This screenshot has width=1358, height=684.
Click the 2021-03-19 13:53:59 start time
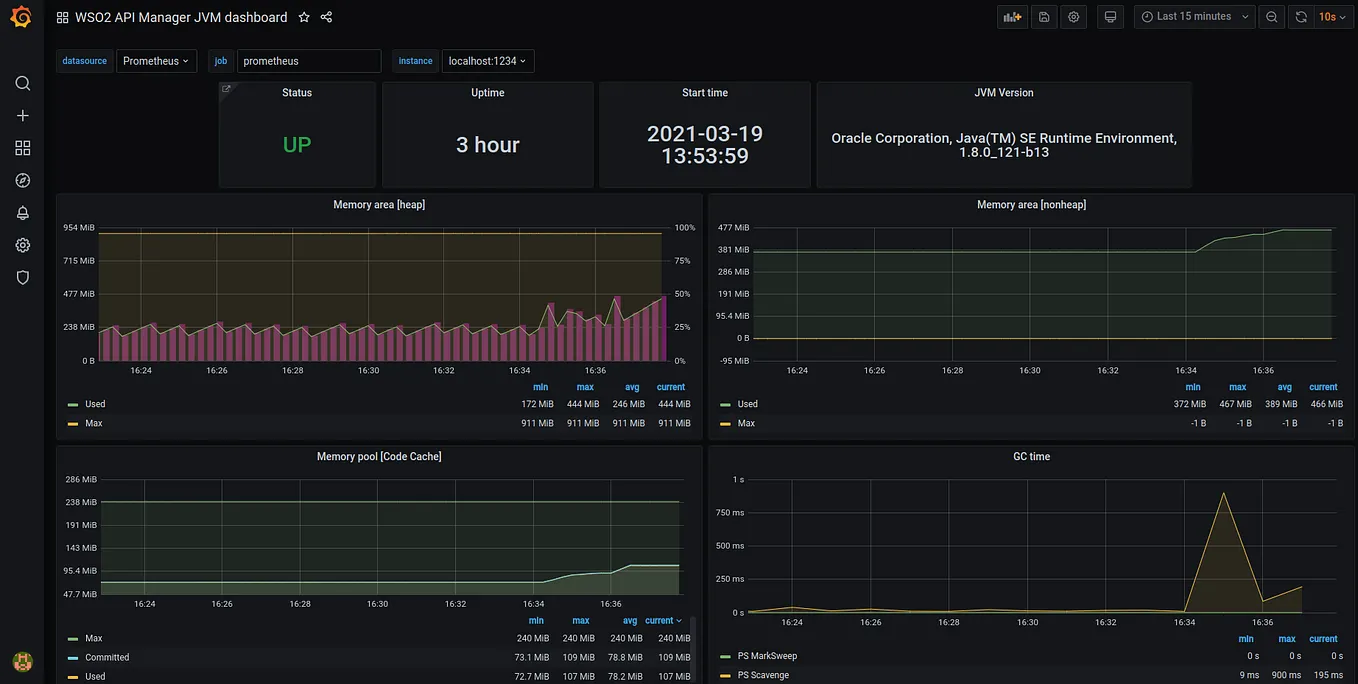705,145
